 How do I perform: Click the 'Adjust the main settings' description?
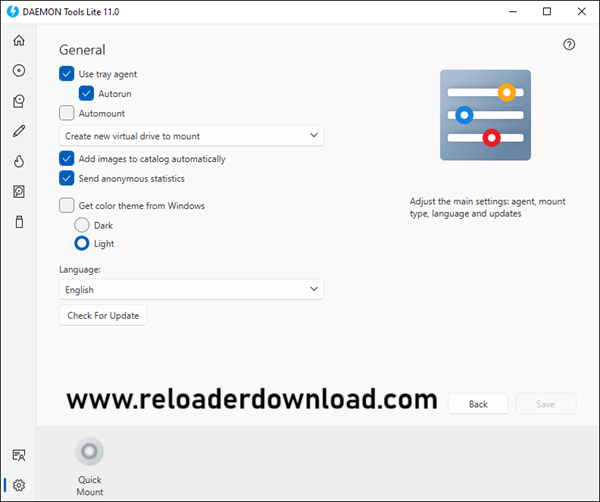click(487, 207)
